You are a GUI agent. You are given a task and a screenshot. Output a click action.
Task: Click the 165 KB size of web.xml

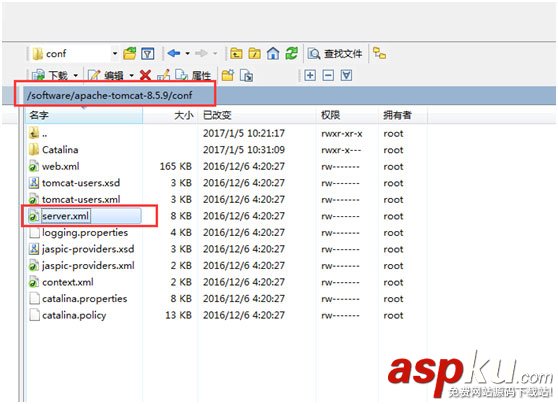coord(175,166)
